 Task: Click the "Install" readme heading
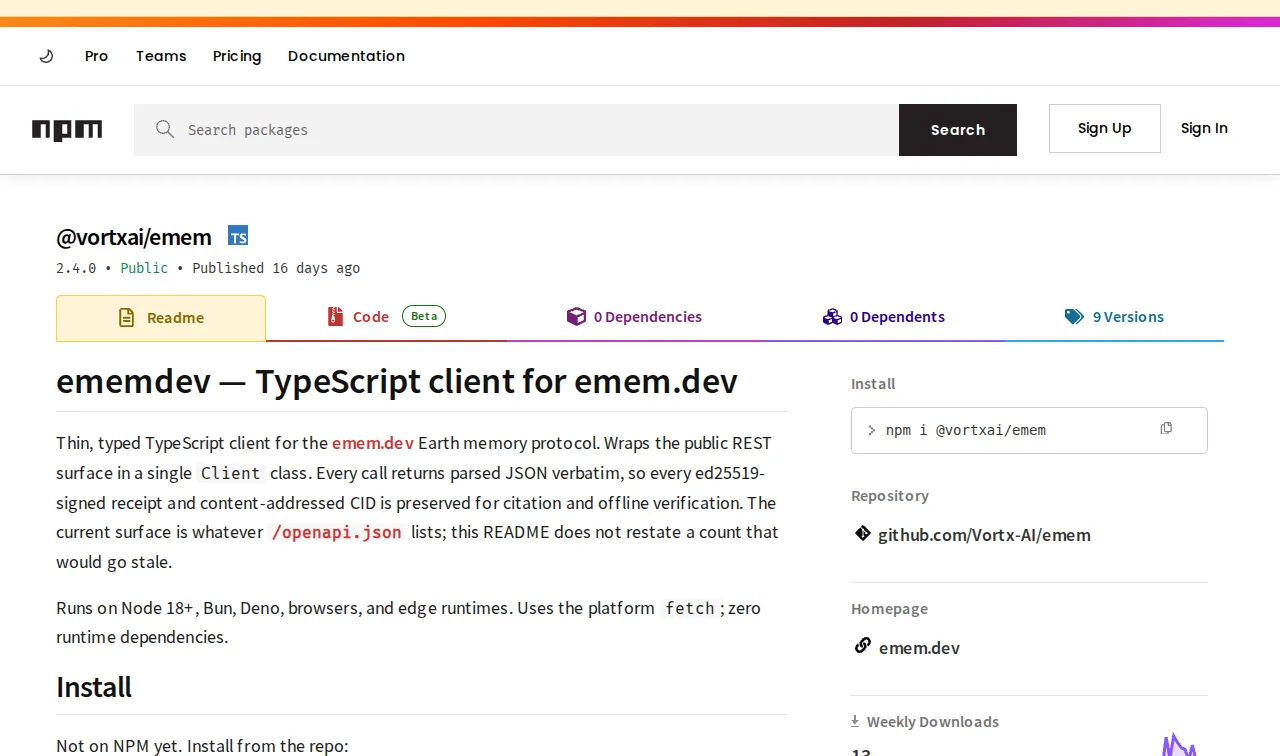pyautogui.click(x=94, y=687)
